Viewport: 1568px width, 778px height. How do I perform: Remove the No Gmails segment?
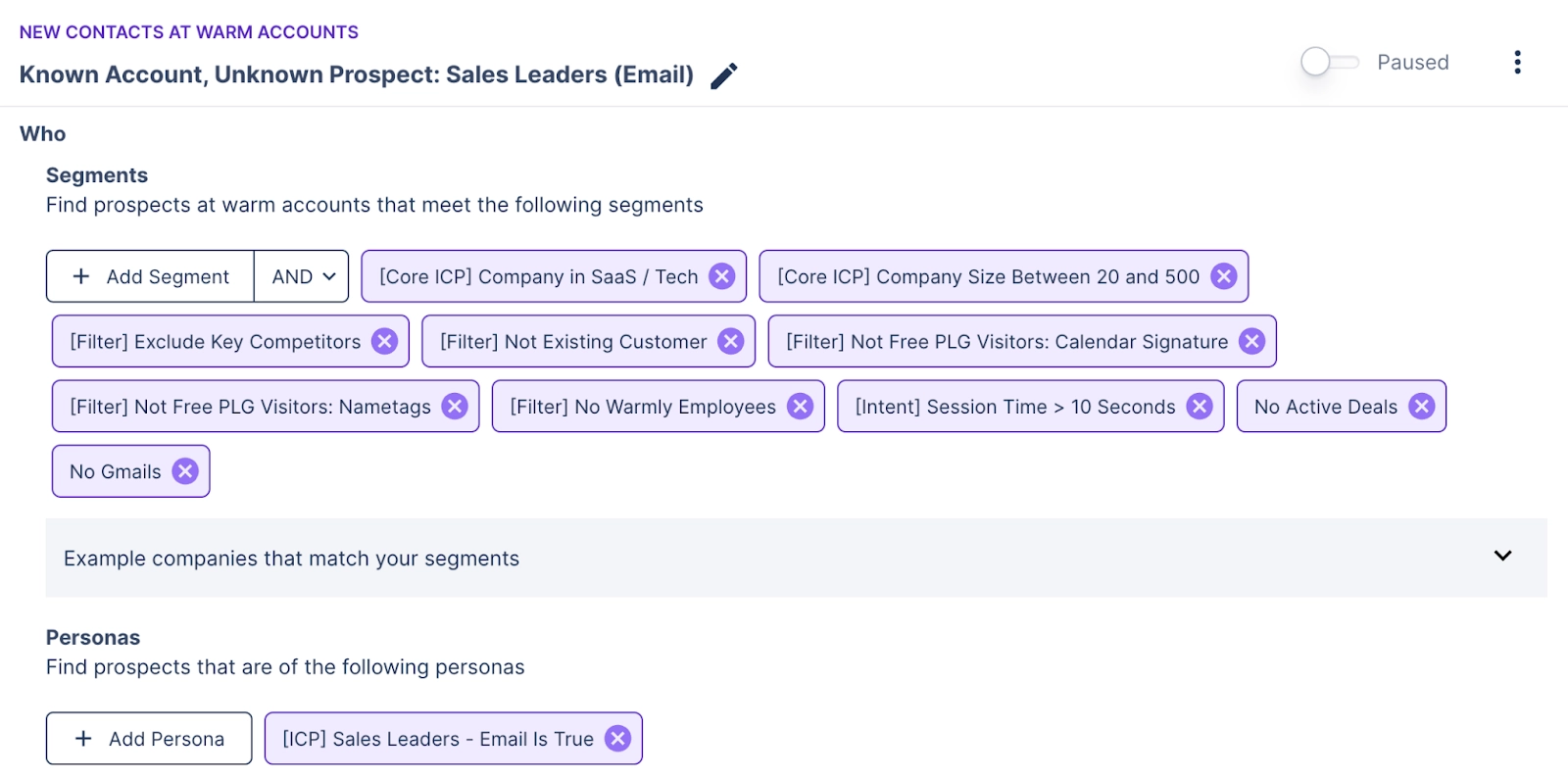point(185,471)
